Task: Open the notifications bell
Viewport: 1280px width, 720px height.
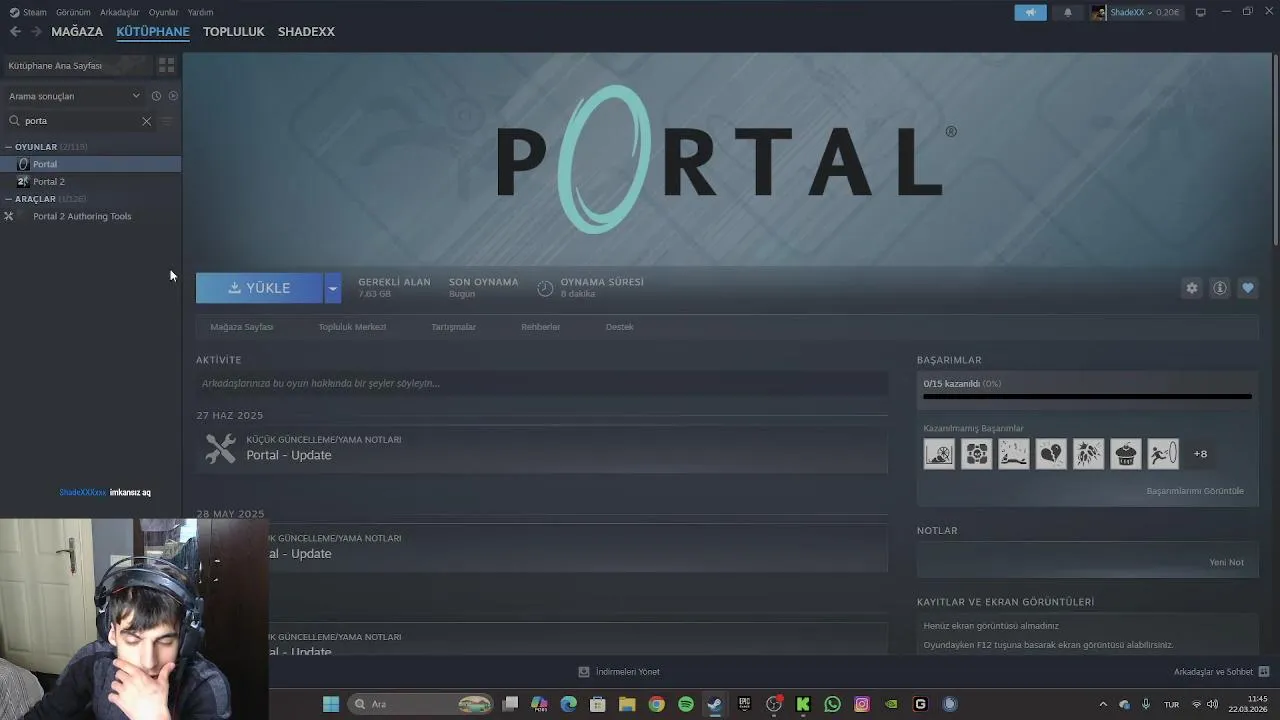Action: 1068,12
